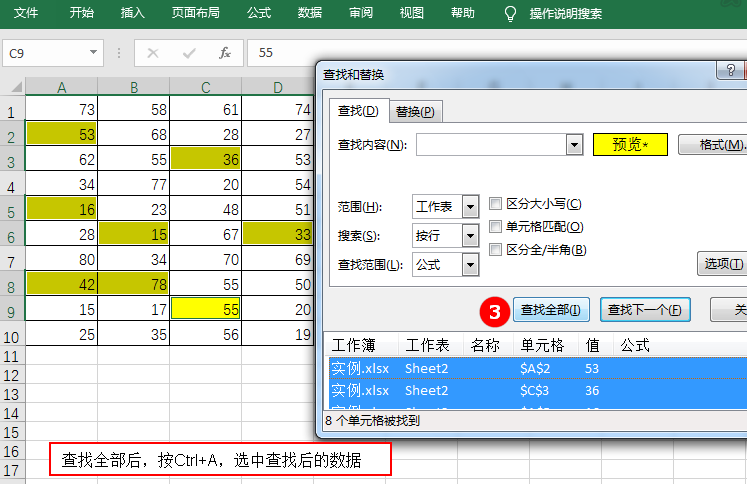
Task: Open the 范围 工作表 dropdown
Action: tap(470, 207)
